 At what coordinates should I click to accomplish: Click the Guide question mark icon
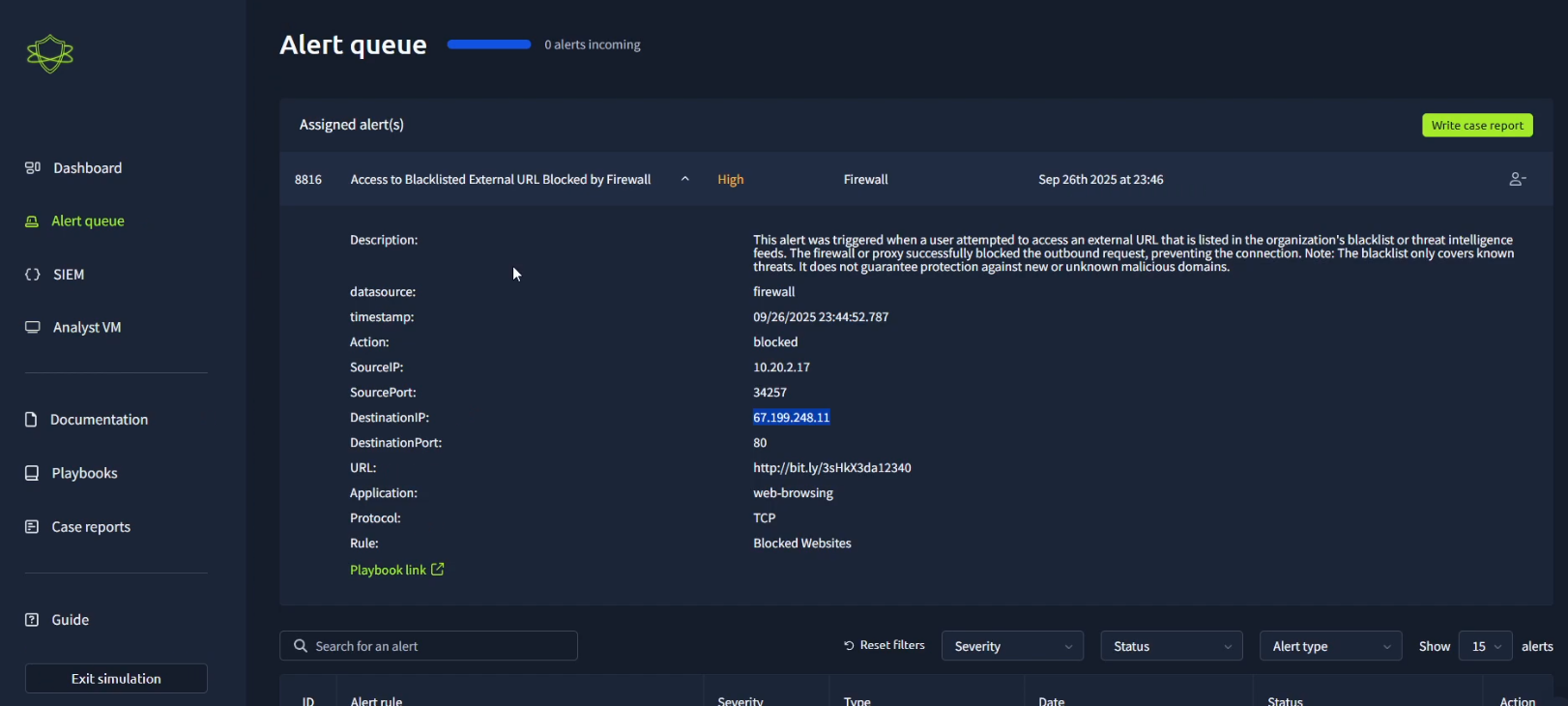click(32, 620)
